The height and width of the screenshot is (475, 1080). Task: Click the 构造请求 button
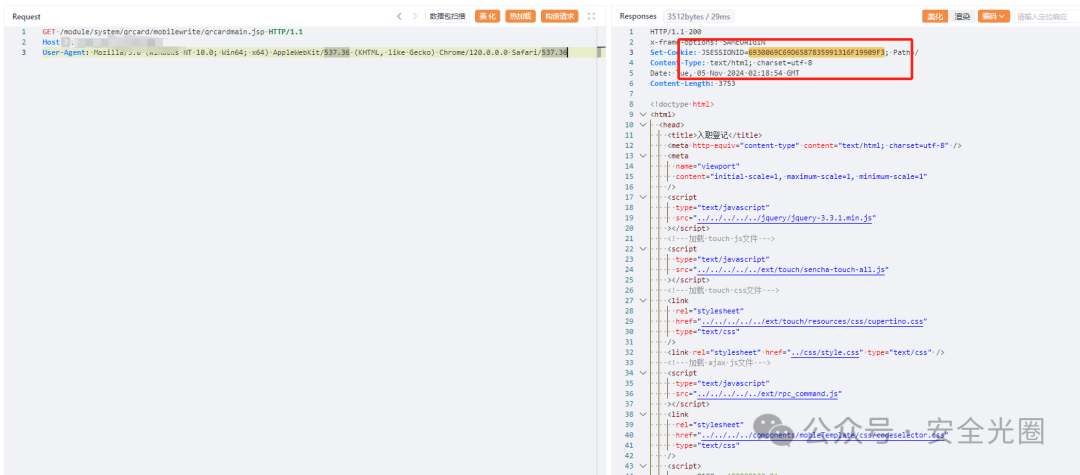[559, 16]
